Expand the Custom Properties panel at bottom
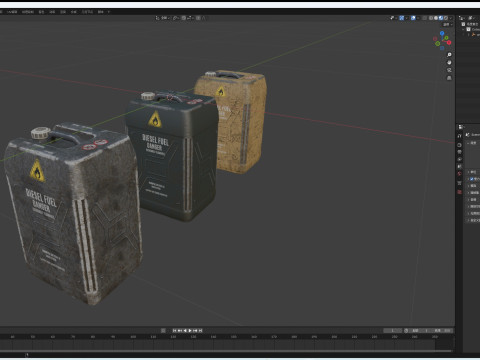The image size is (480, 360). 473,220
